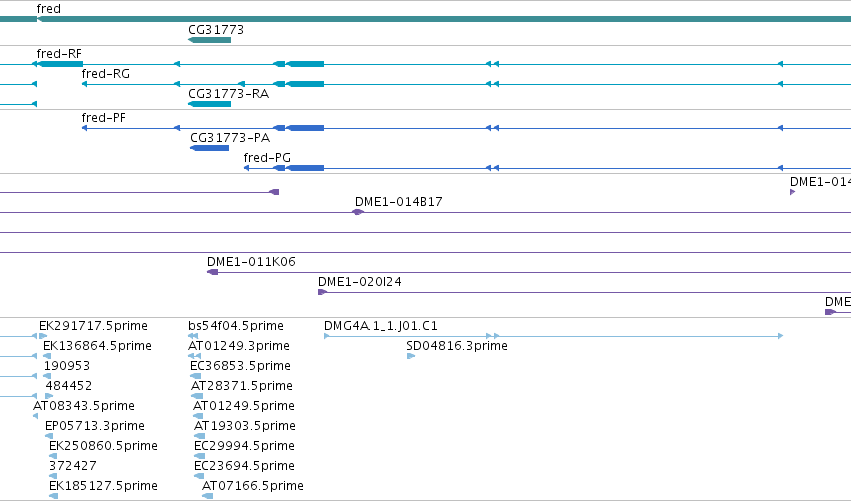Select the CG31773 gene bar

[x=209, y=40]
